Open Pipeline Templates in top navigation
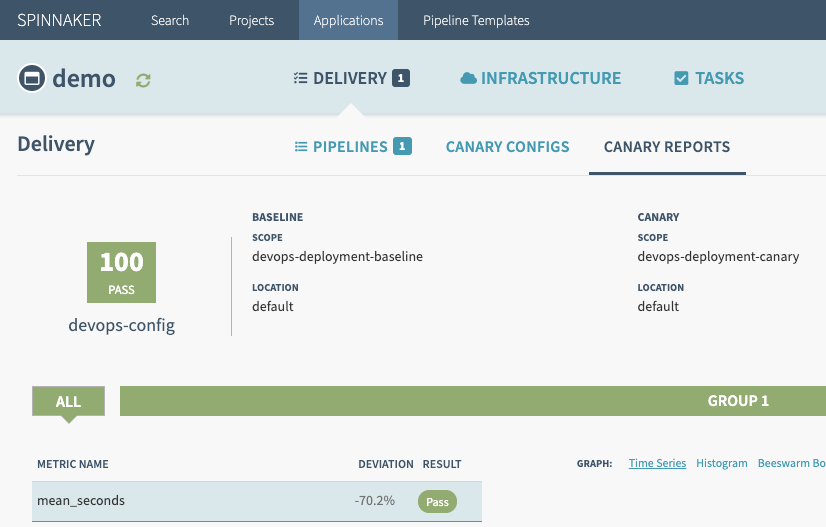Viewport: 826px width, 527px height. click(x=476, y=20)
